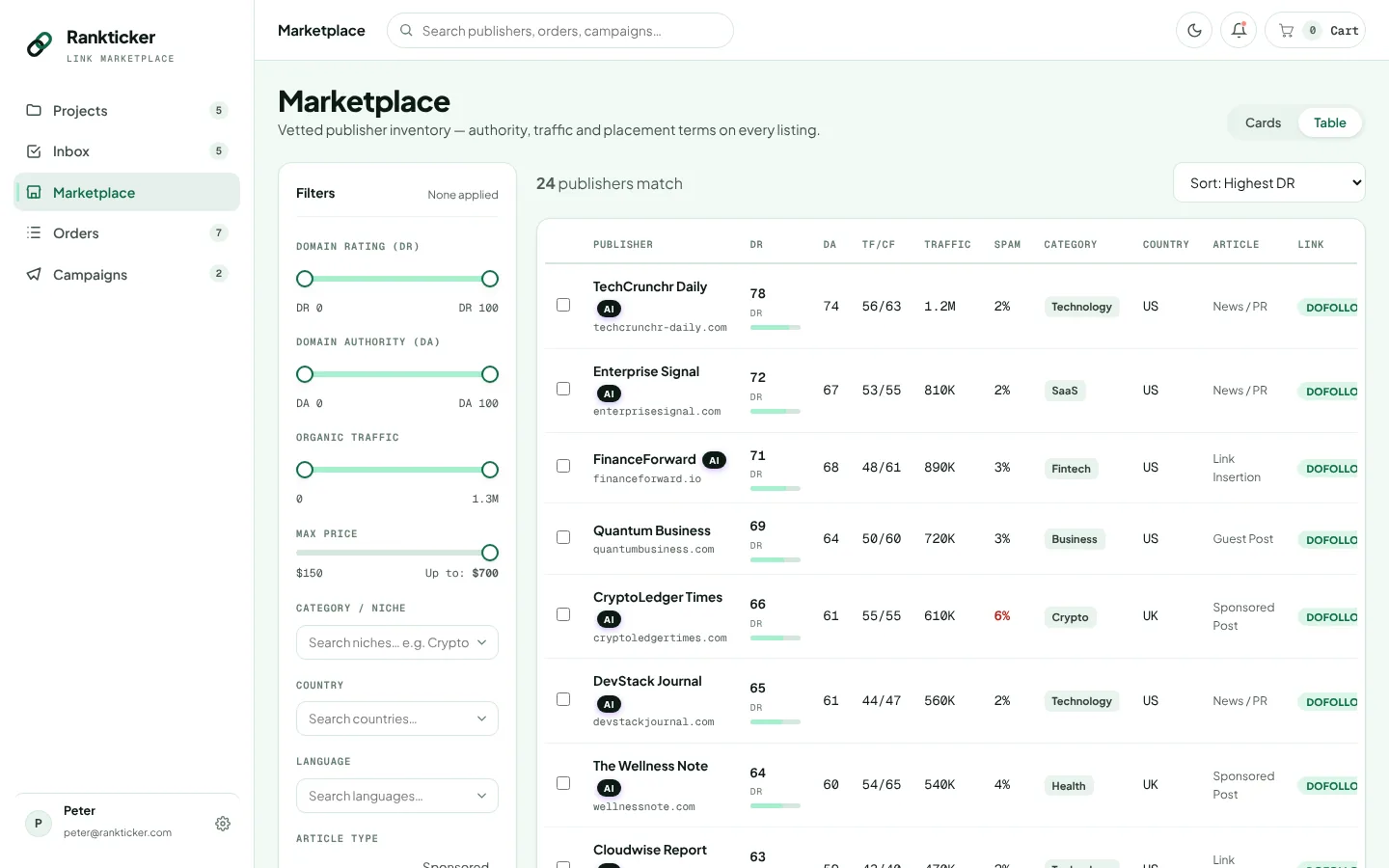Click the Organic Traffic maximum slider handle
The width and height of the screenshot is (1389, 868).
[490, 470]
